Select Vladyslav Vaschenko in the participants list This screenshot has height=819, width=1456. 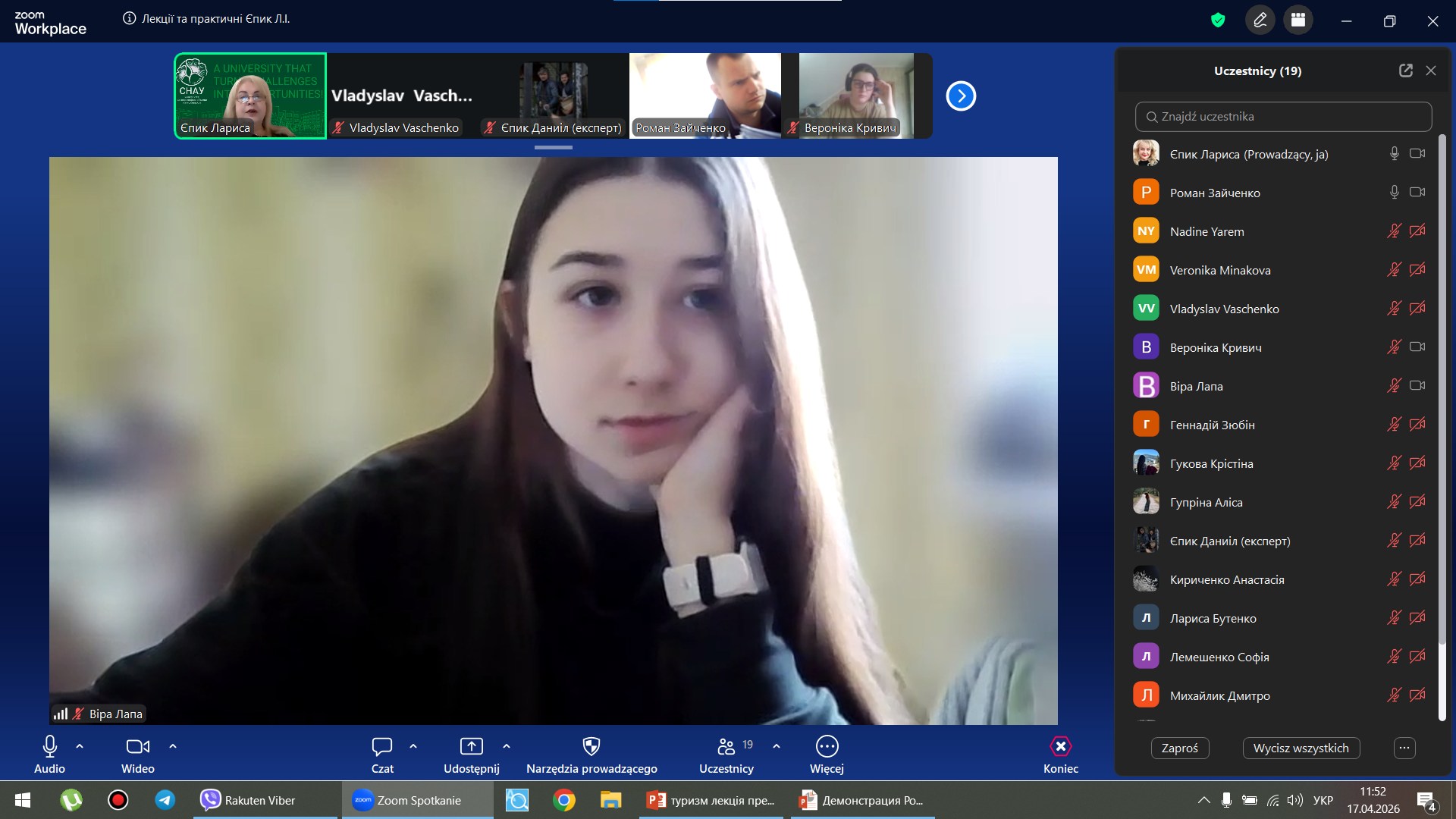click(1224, 309)
